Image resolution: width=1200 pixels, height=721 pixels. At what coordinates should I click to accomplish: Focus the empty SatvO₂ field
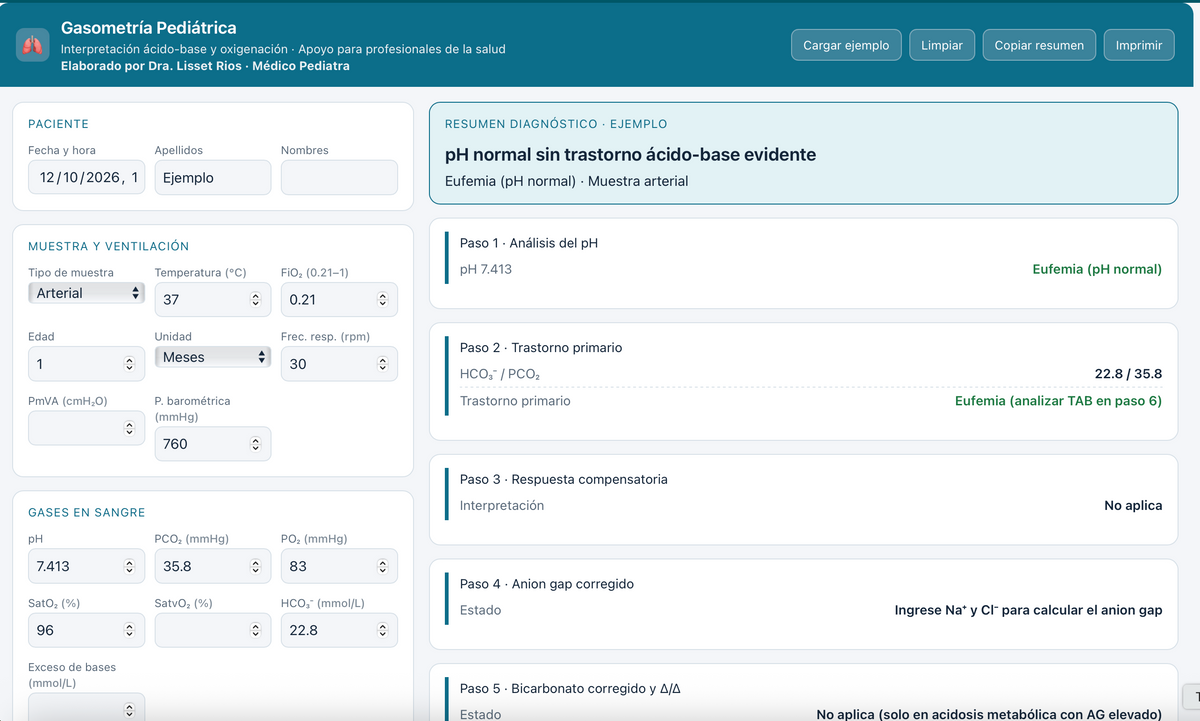click(212, 630)
